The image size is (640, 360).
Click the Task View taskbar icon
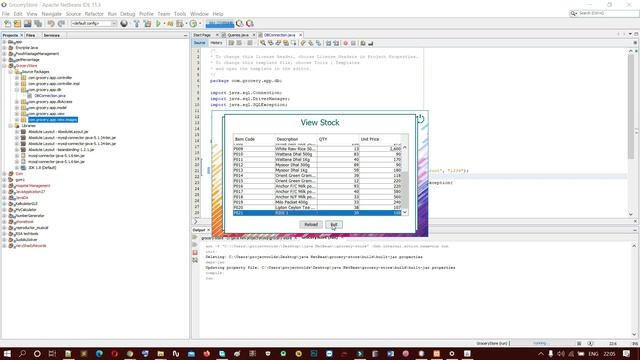(52, 353)
